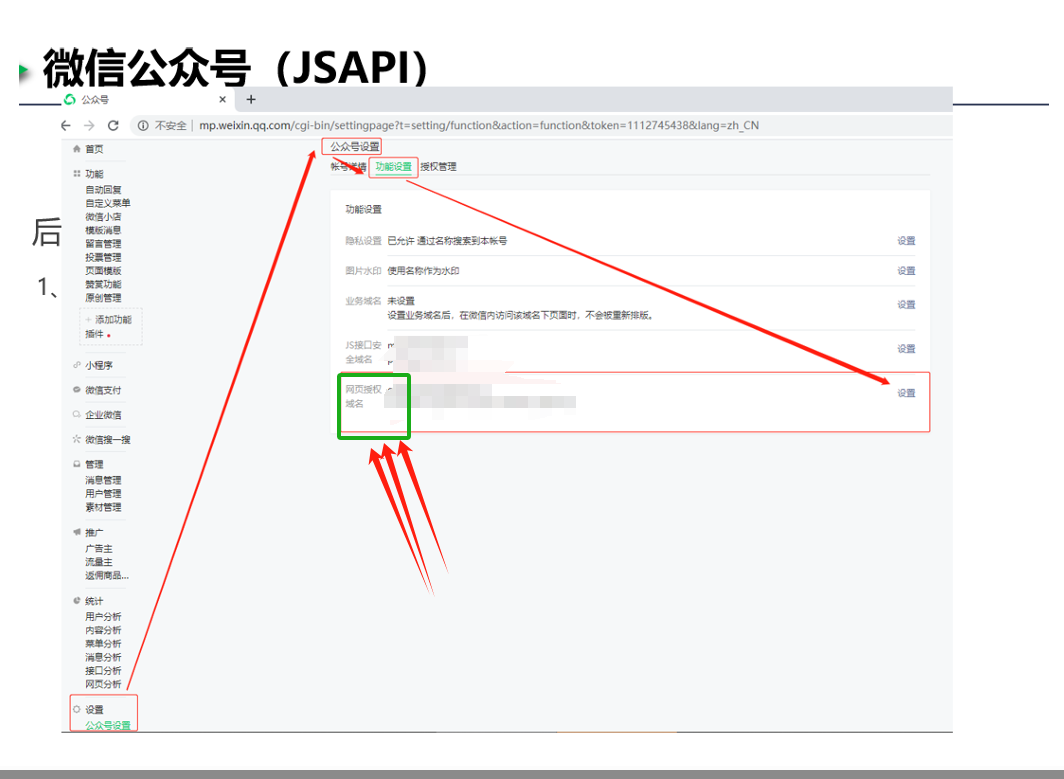Image resolution: width=1064 pixels, height=779 pixels.
Task: Open 接口分析 in the sidebar
Action: (103, 671)
